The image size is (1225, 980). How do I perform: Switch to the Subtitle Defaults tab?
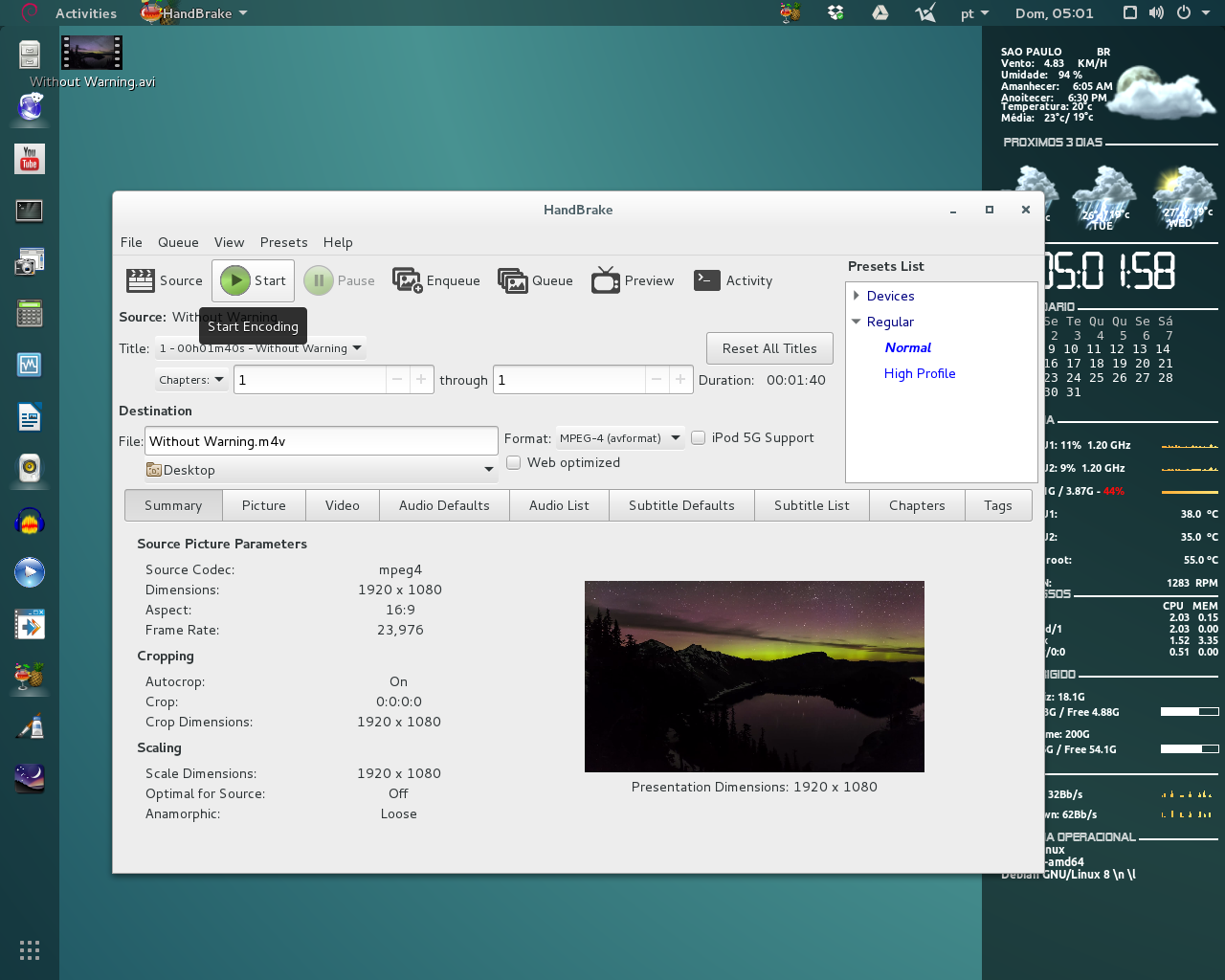(x=681, y=505)
